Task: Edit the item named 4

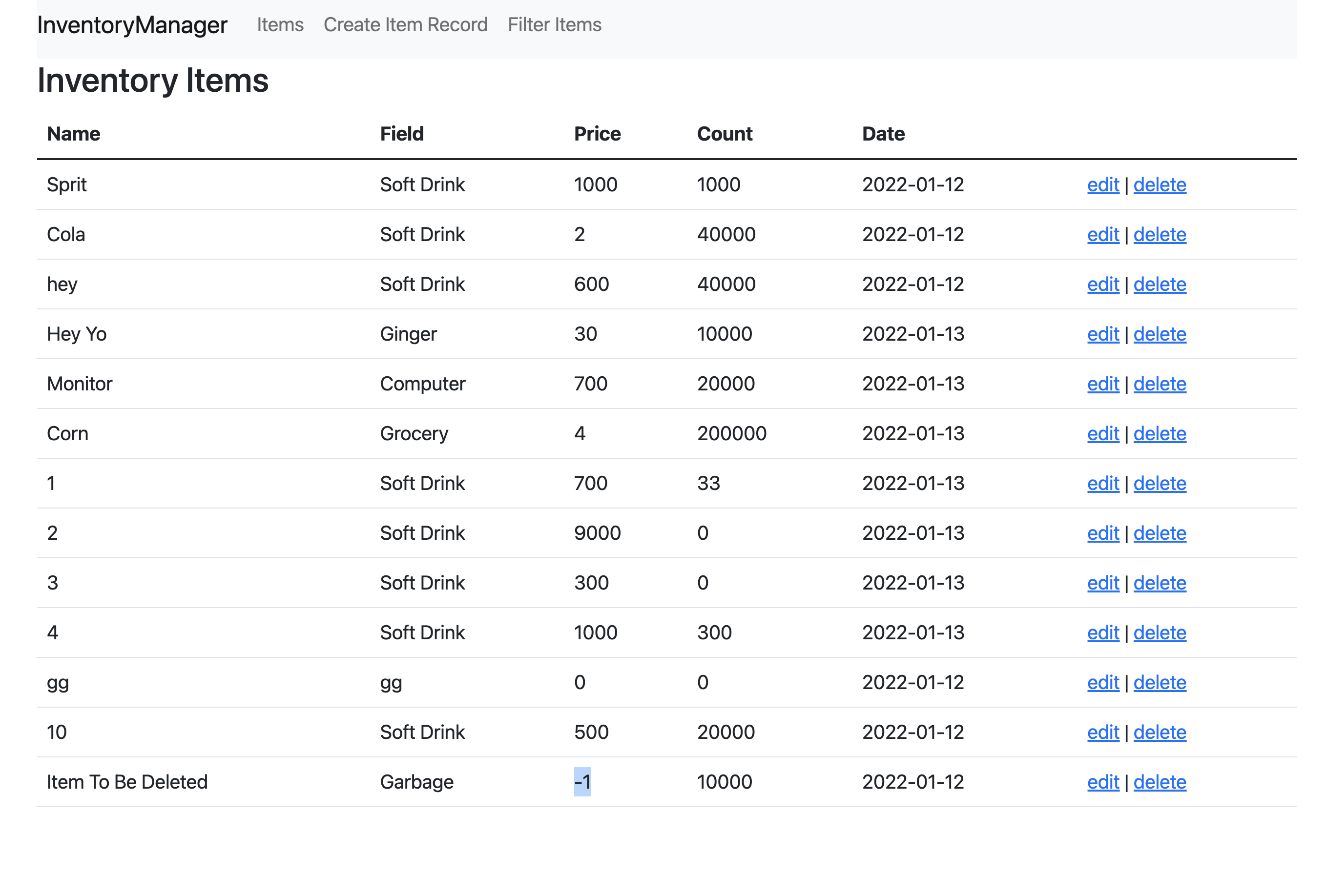Action: click(1102, 632)
